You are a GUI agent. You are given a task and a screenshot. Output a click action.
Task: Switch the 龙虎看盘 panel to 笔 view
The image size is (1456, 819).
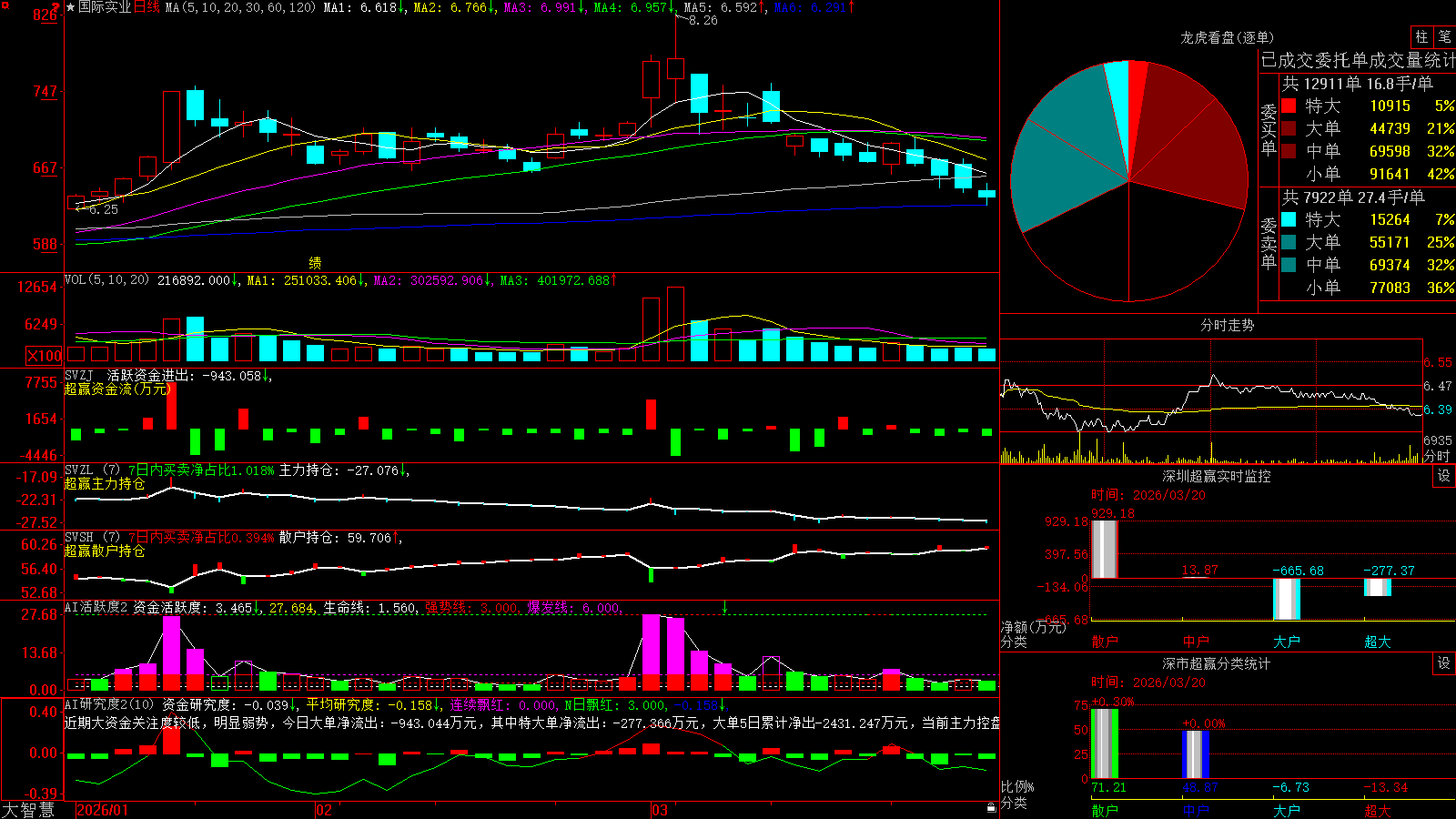point(1445,36)
